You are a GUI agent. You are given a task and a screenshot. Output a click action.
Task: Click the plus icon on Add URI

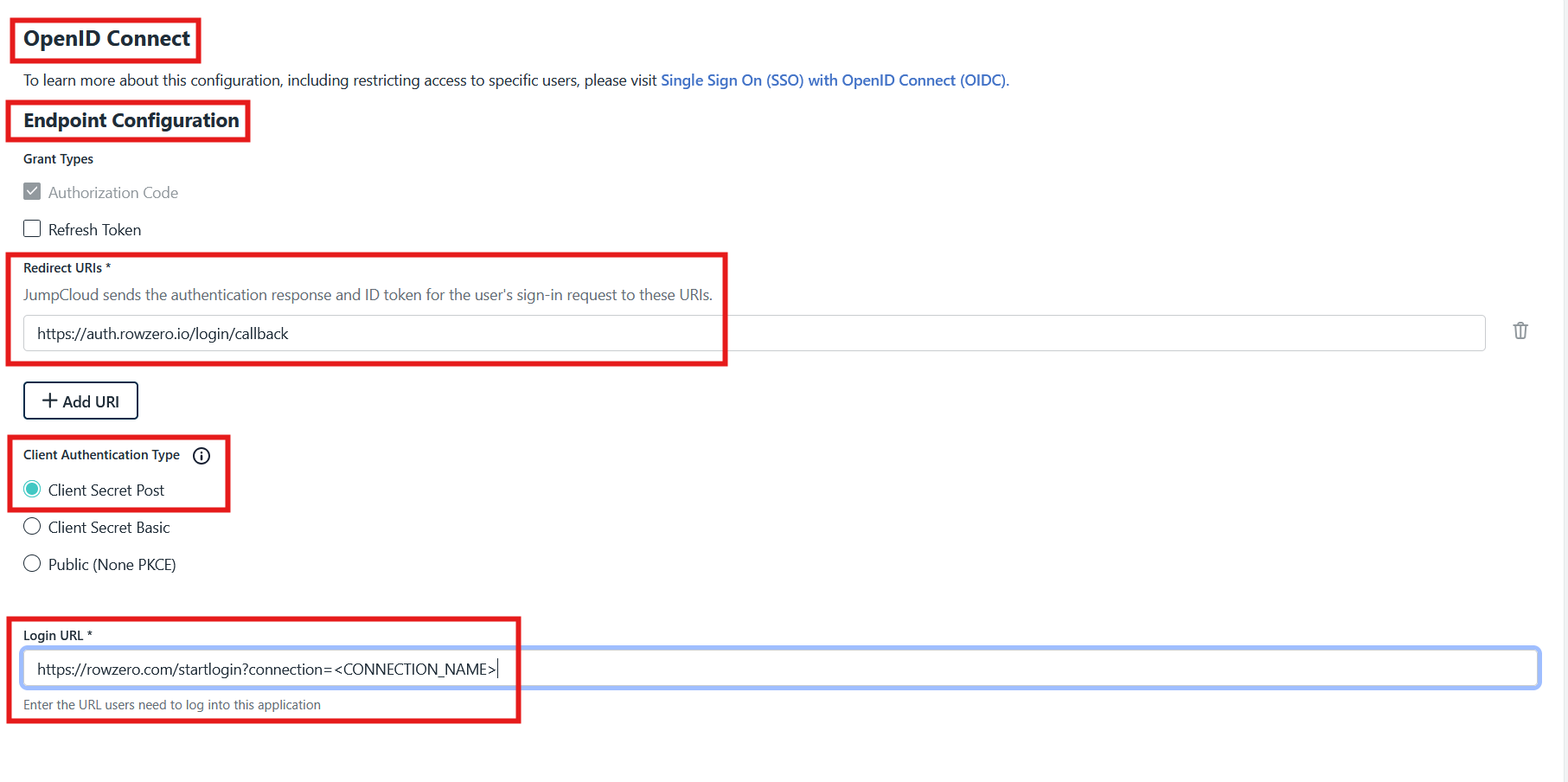coord(49,400)
